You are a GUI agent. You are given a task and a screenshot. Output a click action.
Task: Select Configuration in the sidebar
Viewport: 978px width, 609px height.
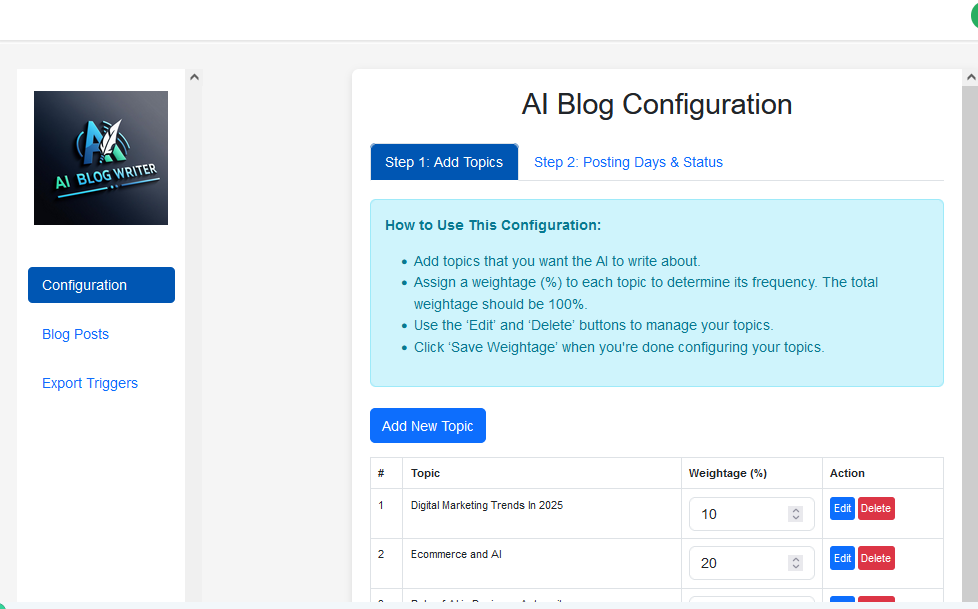click(x=101, y=285)
